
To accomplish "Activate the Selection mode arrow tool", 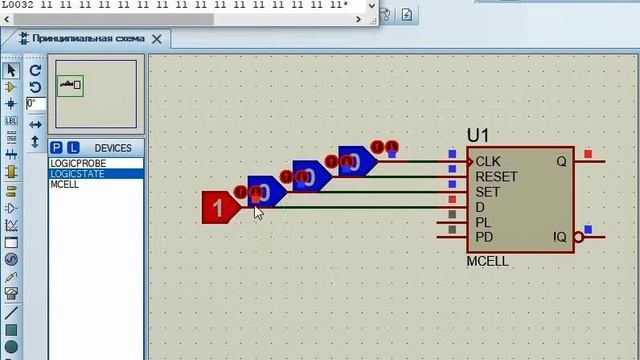I will [x=11, y=70].
